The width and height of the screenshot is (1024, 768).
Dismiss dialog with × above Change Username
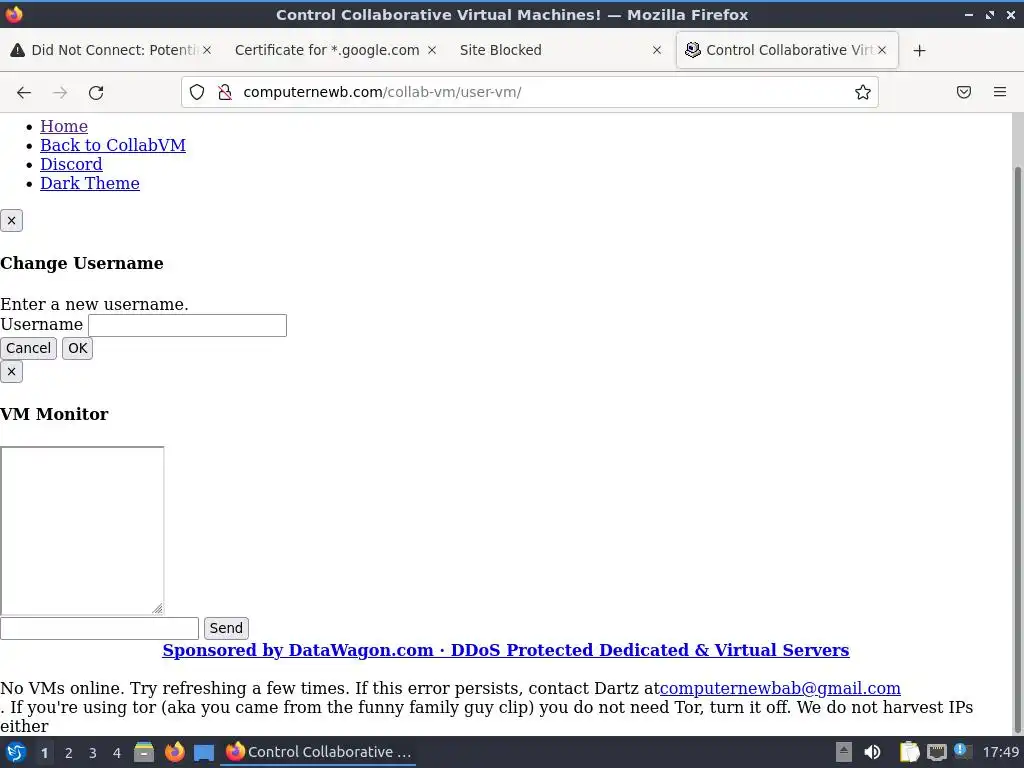click(x=11, y=221)
